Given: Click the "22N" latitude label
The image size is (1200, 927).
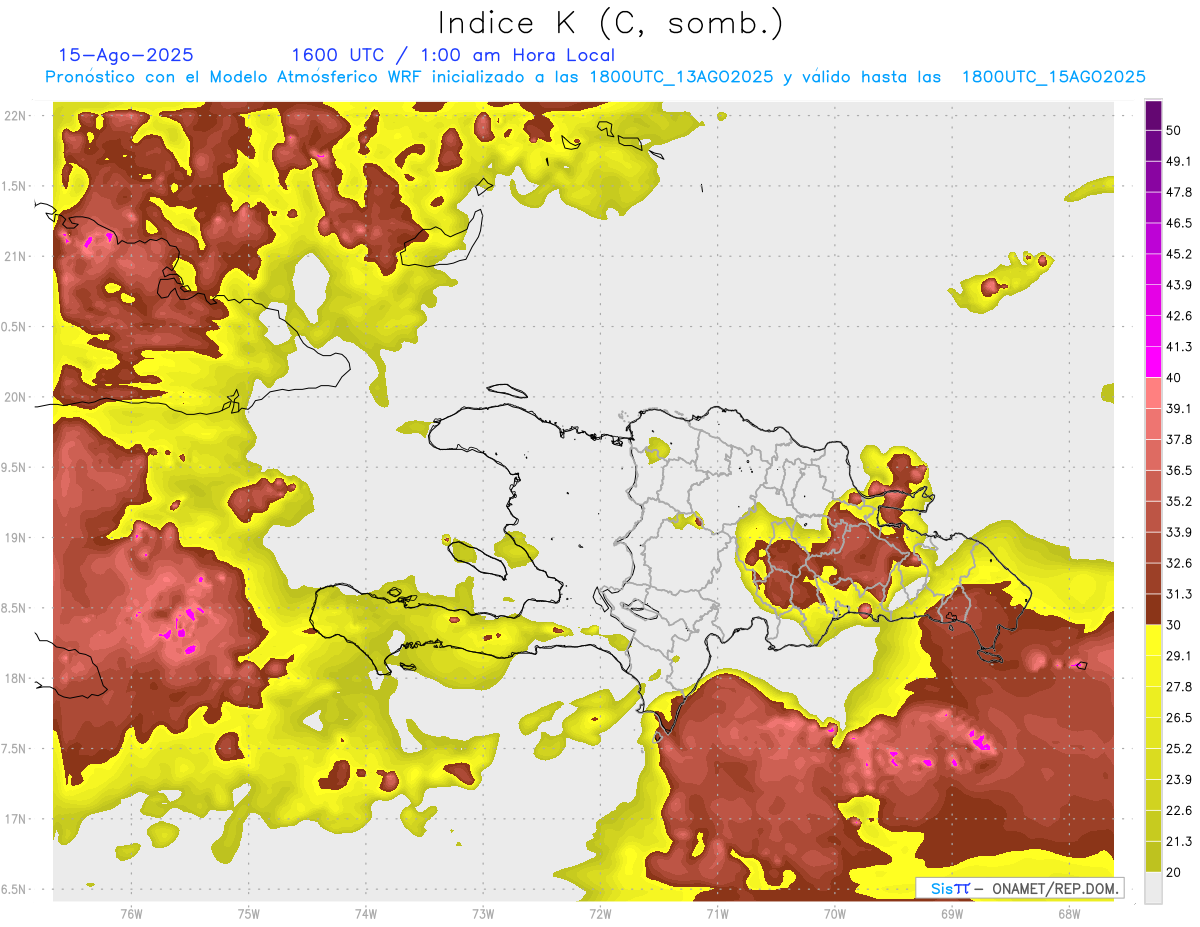Looking at the screenshot, I should pyautogui.click(x=15, y=115).
